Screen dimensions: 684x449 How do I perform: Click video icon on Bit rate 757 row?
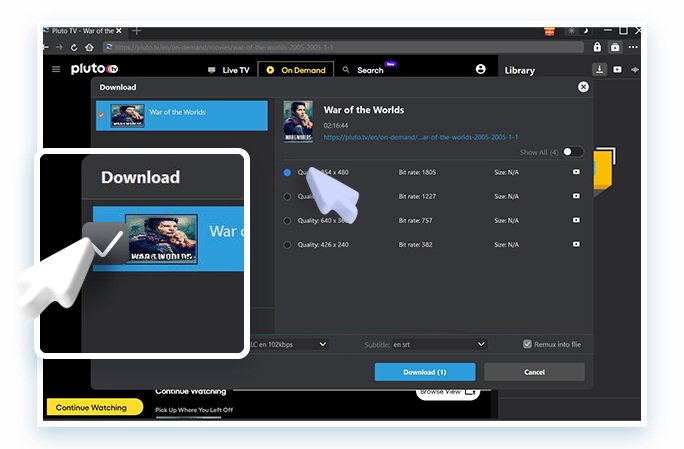(x=576, y=220)
